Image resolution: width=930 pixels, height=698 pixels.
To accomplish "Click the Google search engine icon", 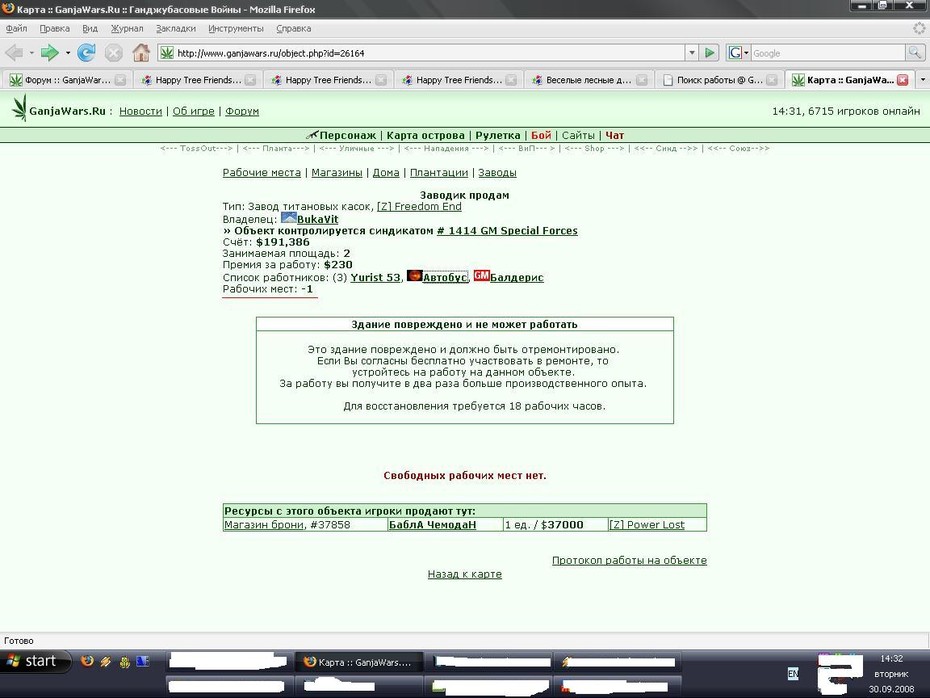I will click(735, 53).
